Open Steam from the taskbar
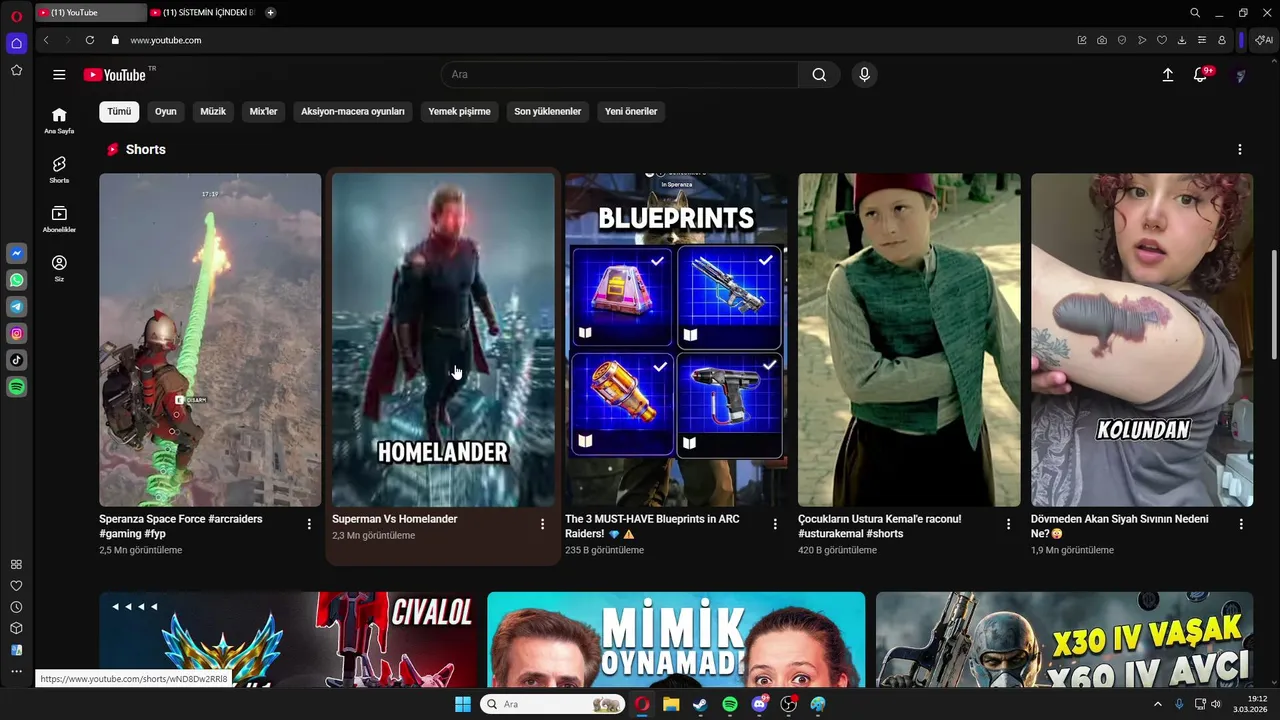Image resolution: width=1280 pixels, height=720 pixels. click(700, 704)
